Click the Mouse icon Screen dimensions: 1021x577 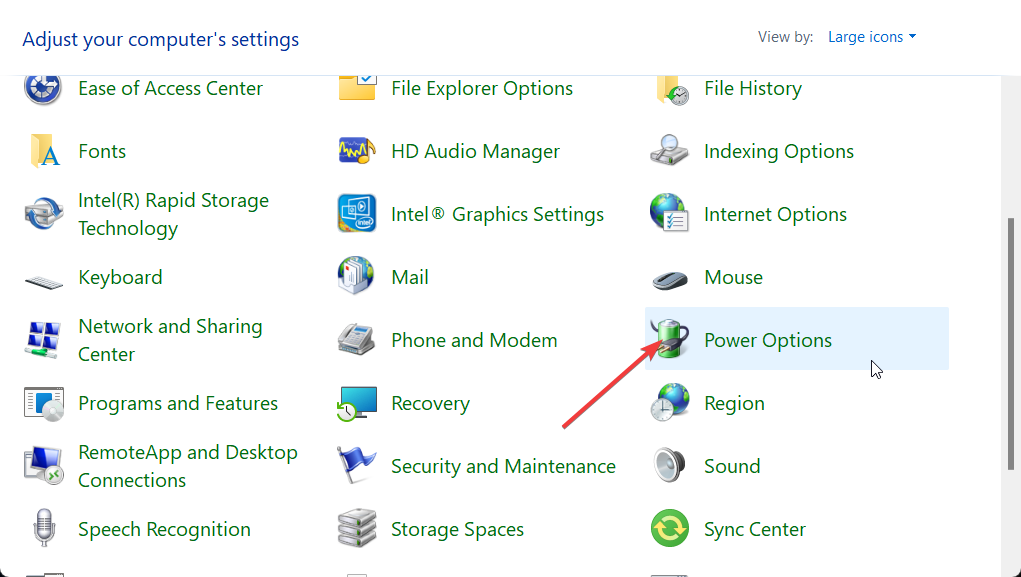(x=669, y=278)
